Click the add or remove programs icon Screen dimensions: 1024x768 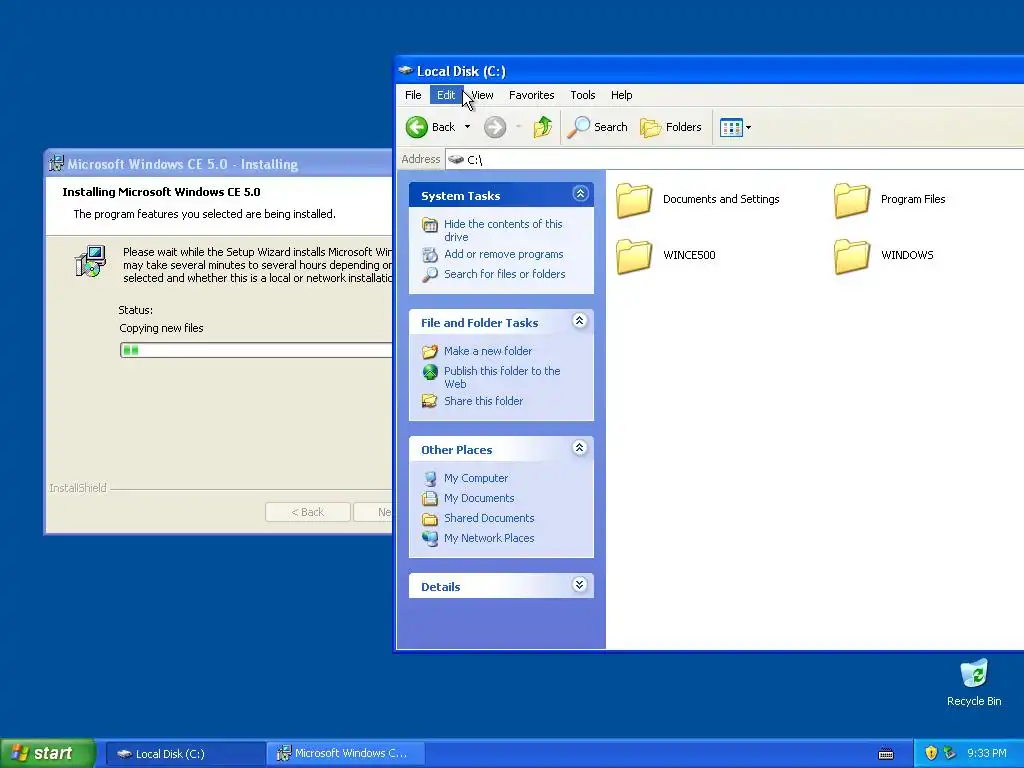click(x=430, y=254)
